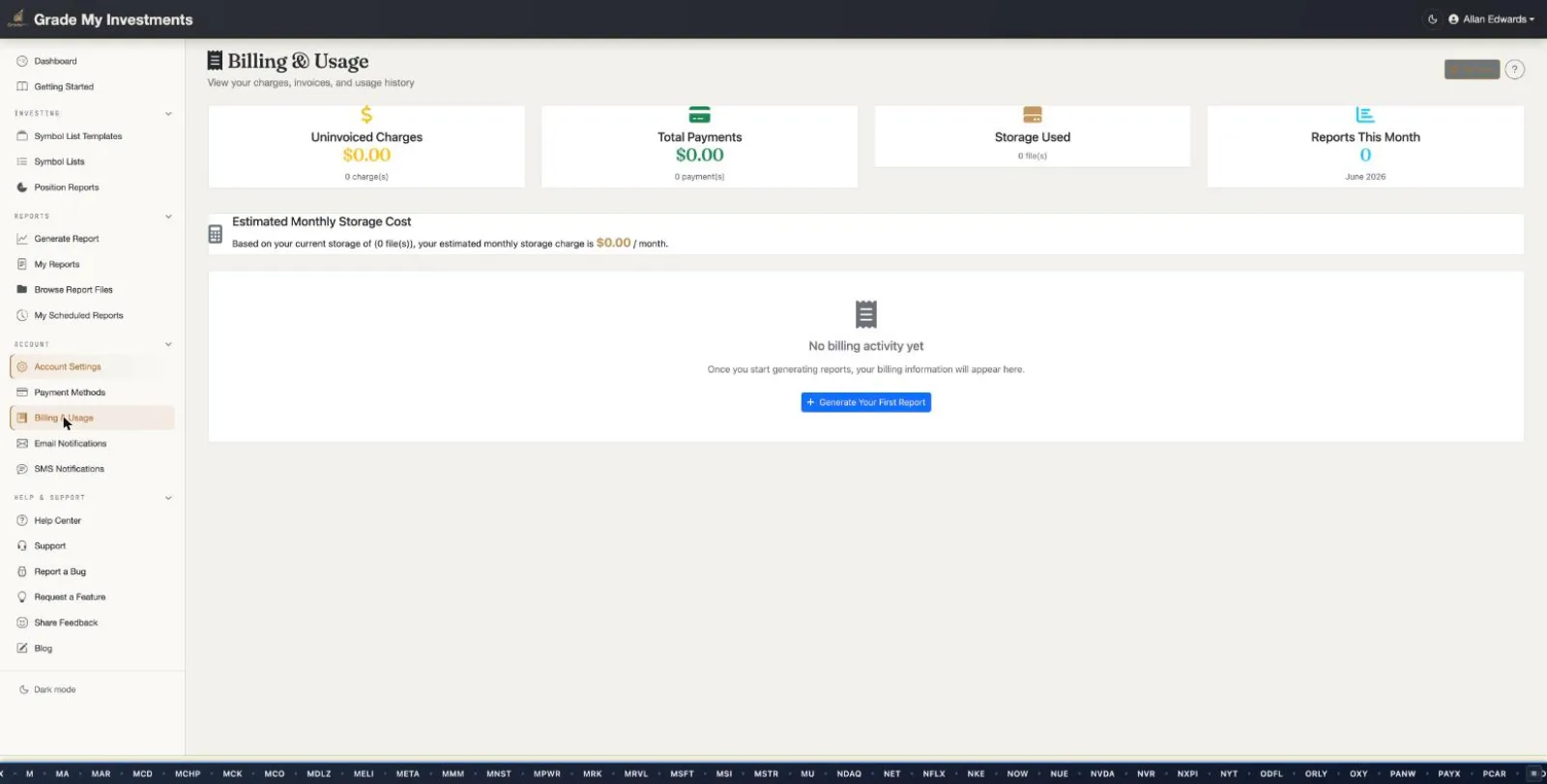1547x784 pixels.
Task: Click the Blog pencil icon
Action: coord(22,649)
